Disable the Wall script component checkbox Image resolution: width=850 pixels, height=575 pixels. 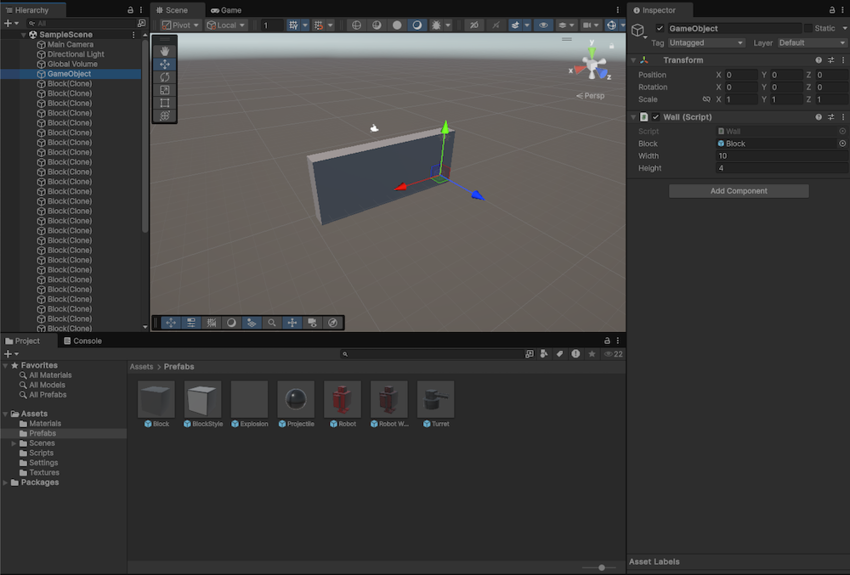click(656, 118)
